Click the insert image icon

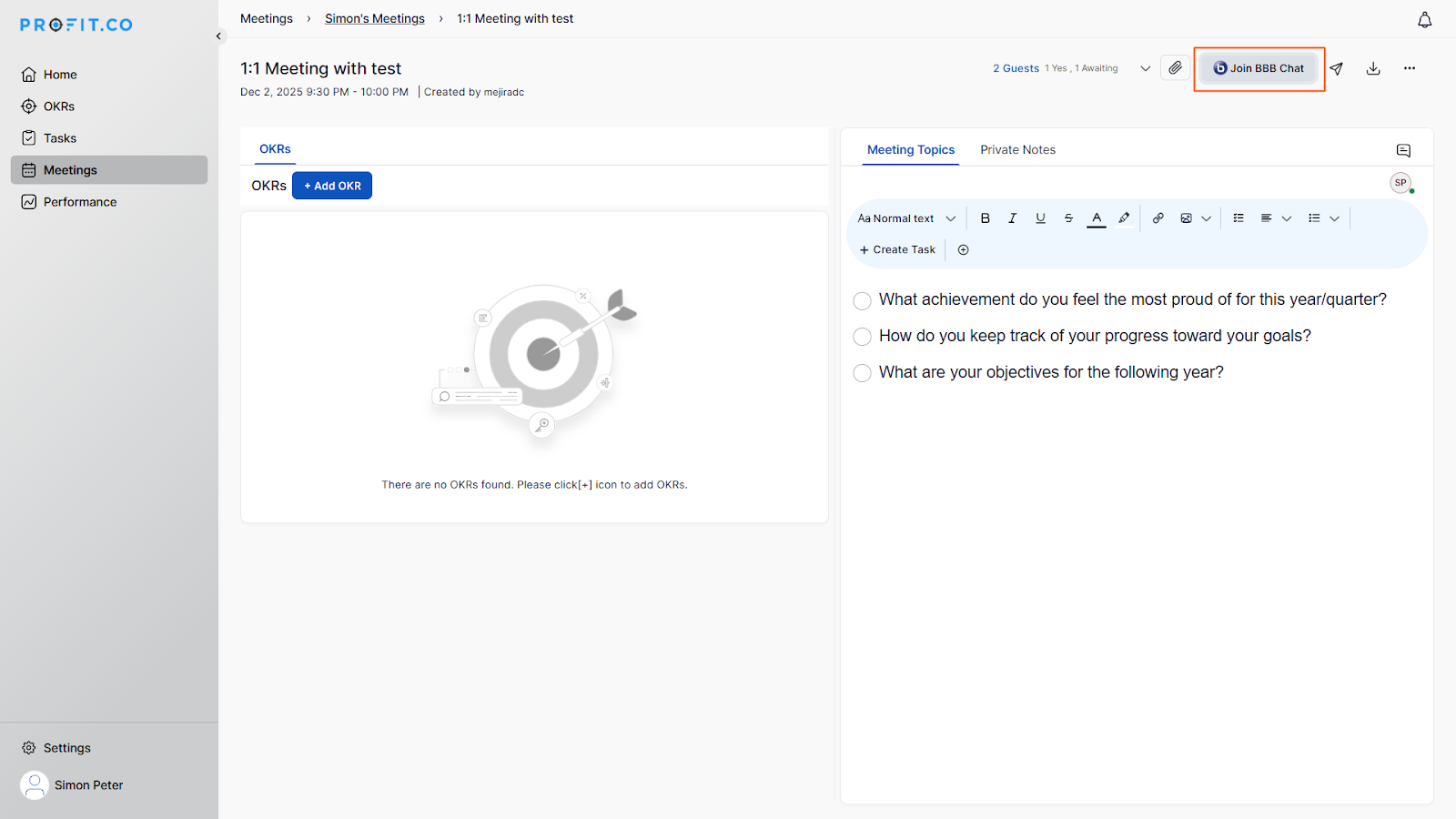coord(1186,218)
